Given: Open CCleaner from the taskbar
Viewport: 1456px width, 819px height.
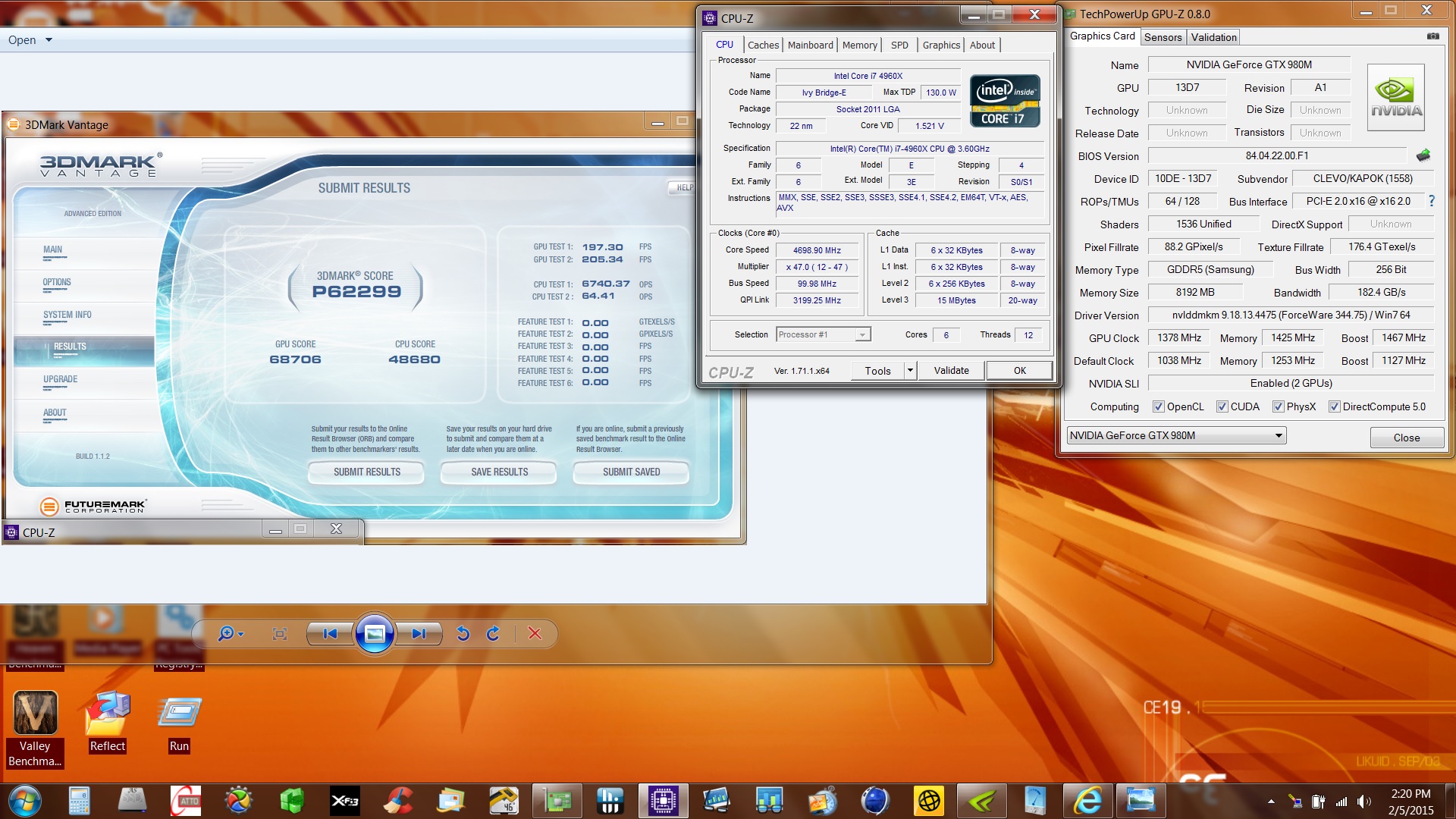Looking at the screenshot, I should coord(398,801).
